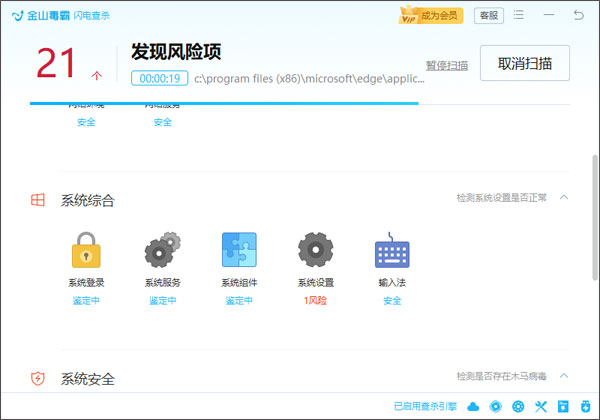Click the cloud engine icon in footer
This screenshot has width=600, height=420.
click(x=473, y=406)
